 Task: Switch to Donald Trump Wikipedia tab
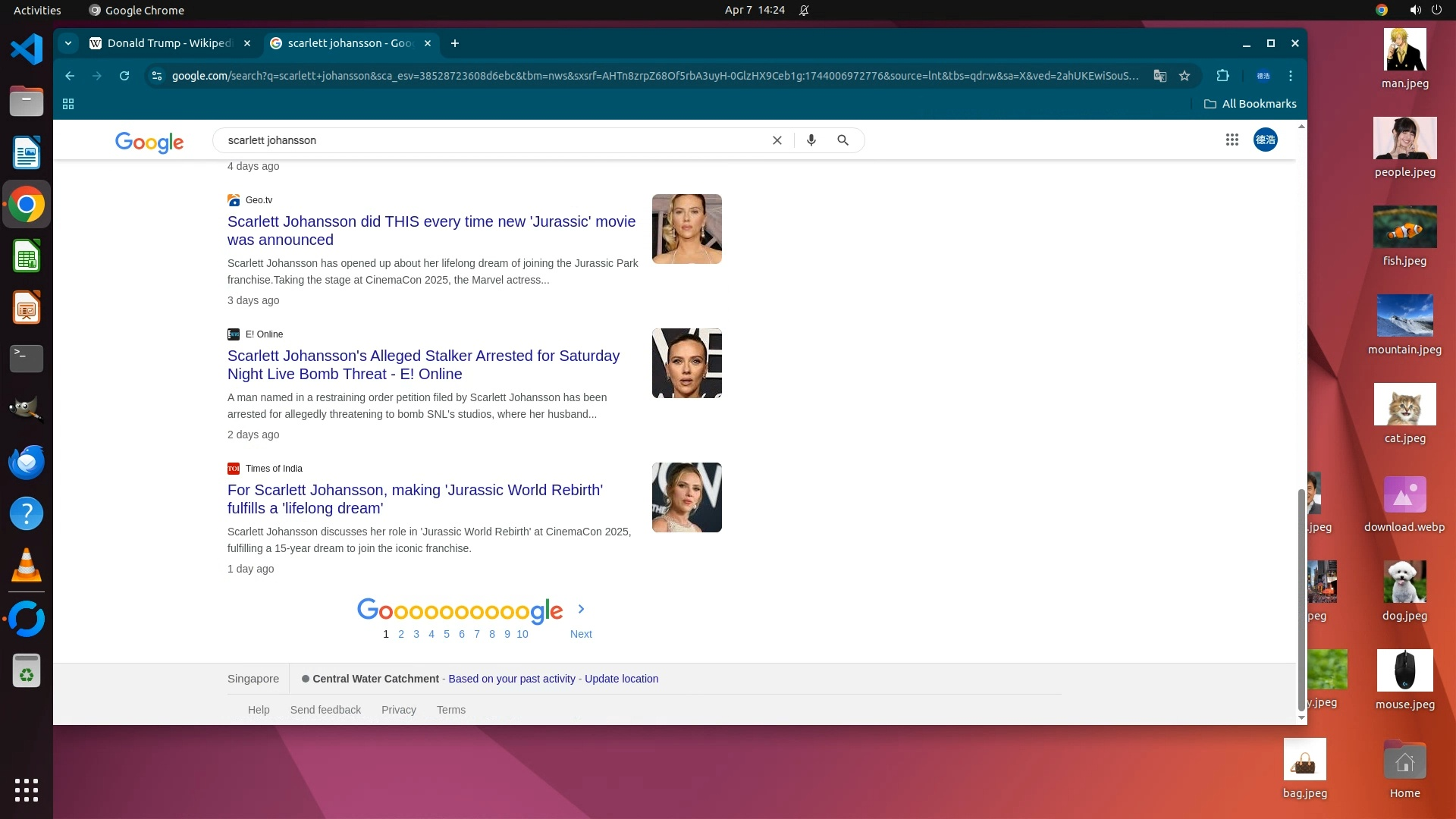pyautogui.click(x=168, y=43)
